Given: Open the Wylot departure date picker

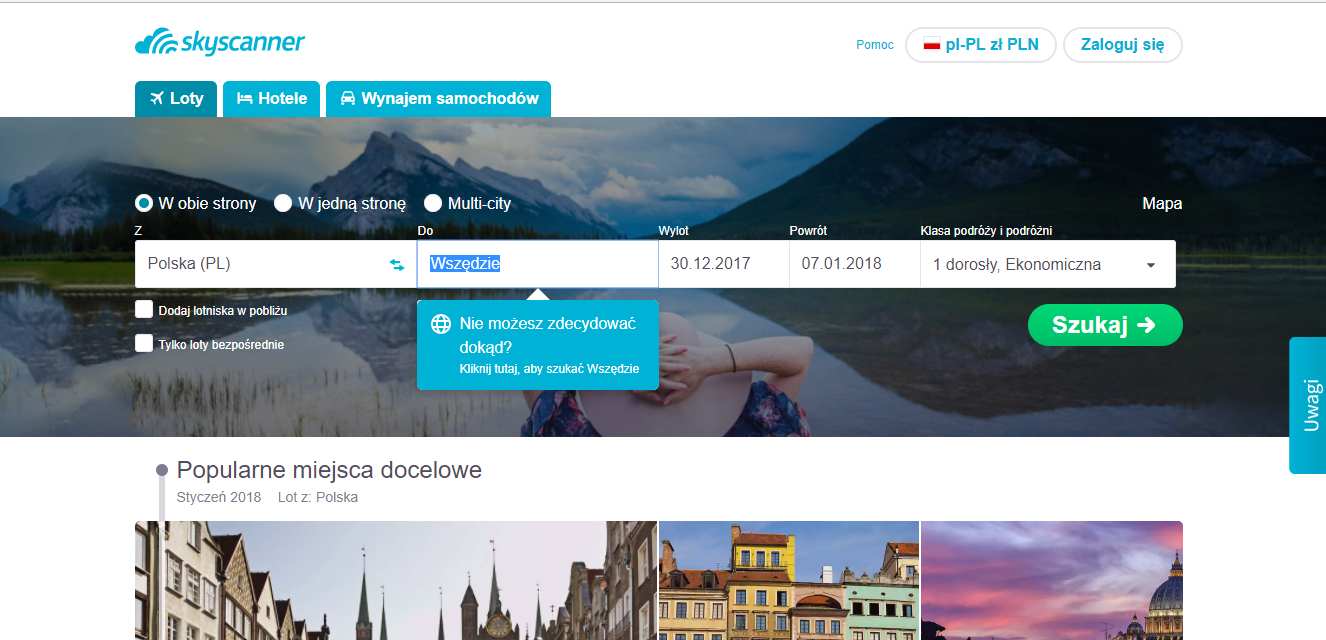Looking at the screenshot, I should pyautogui.click(x=723, y=264).
